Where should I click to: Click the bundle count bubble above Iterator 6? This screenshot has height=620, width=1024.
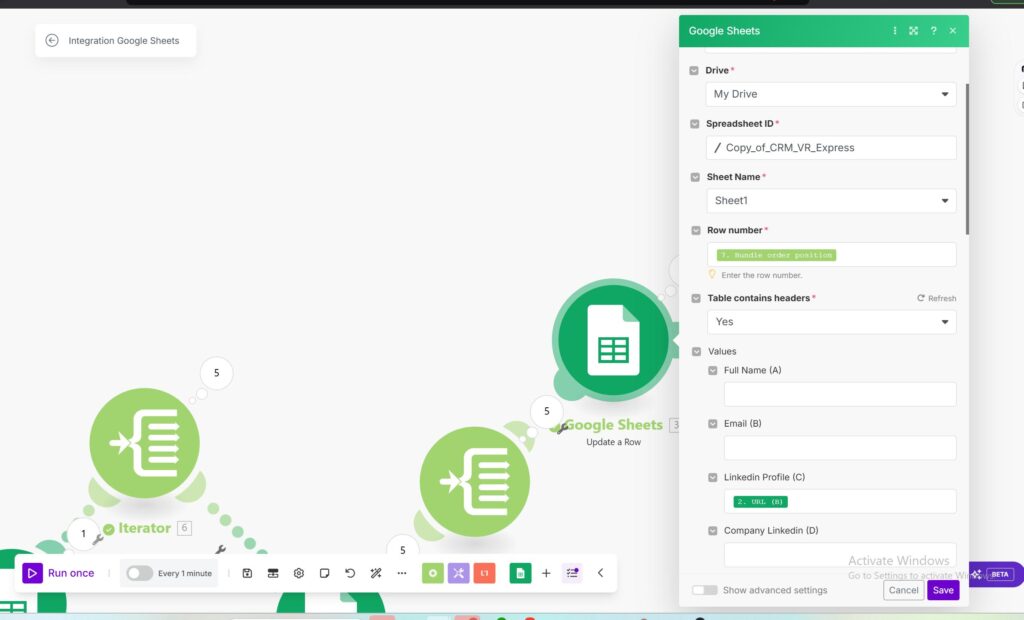click(x=216, y=373)
